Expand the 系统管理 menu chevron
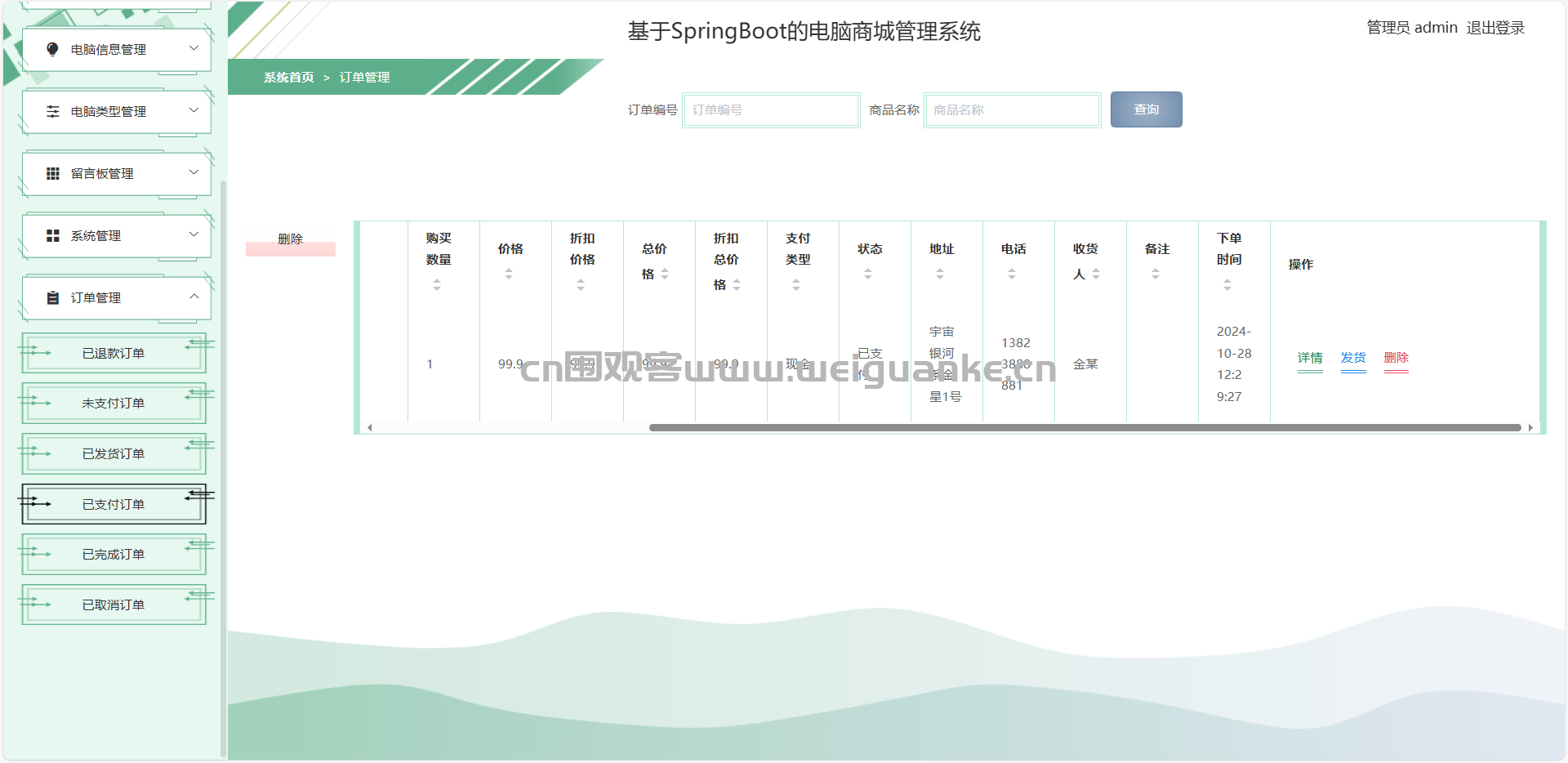This screenshot has height=763, width=1568. point(194,234)
